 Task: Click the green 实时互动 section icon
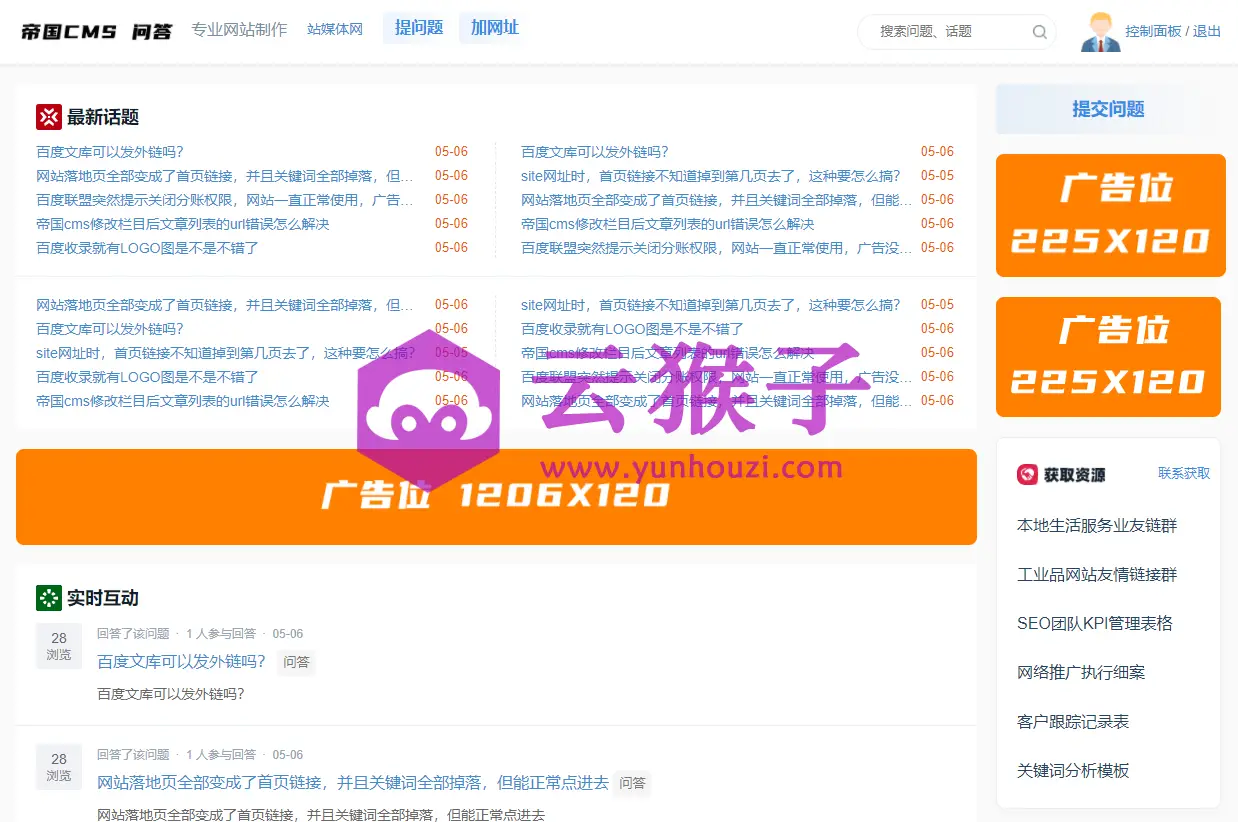coord(49,598)
